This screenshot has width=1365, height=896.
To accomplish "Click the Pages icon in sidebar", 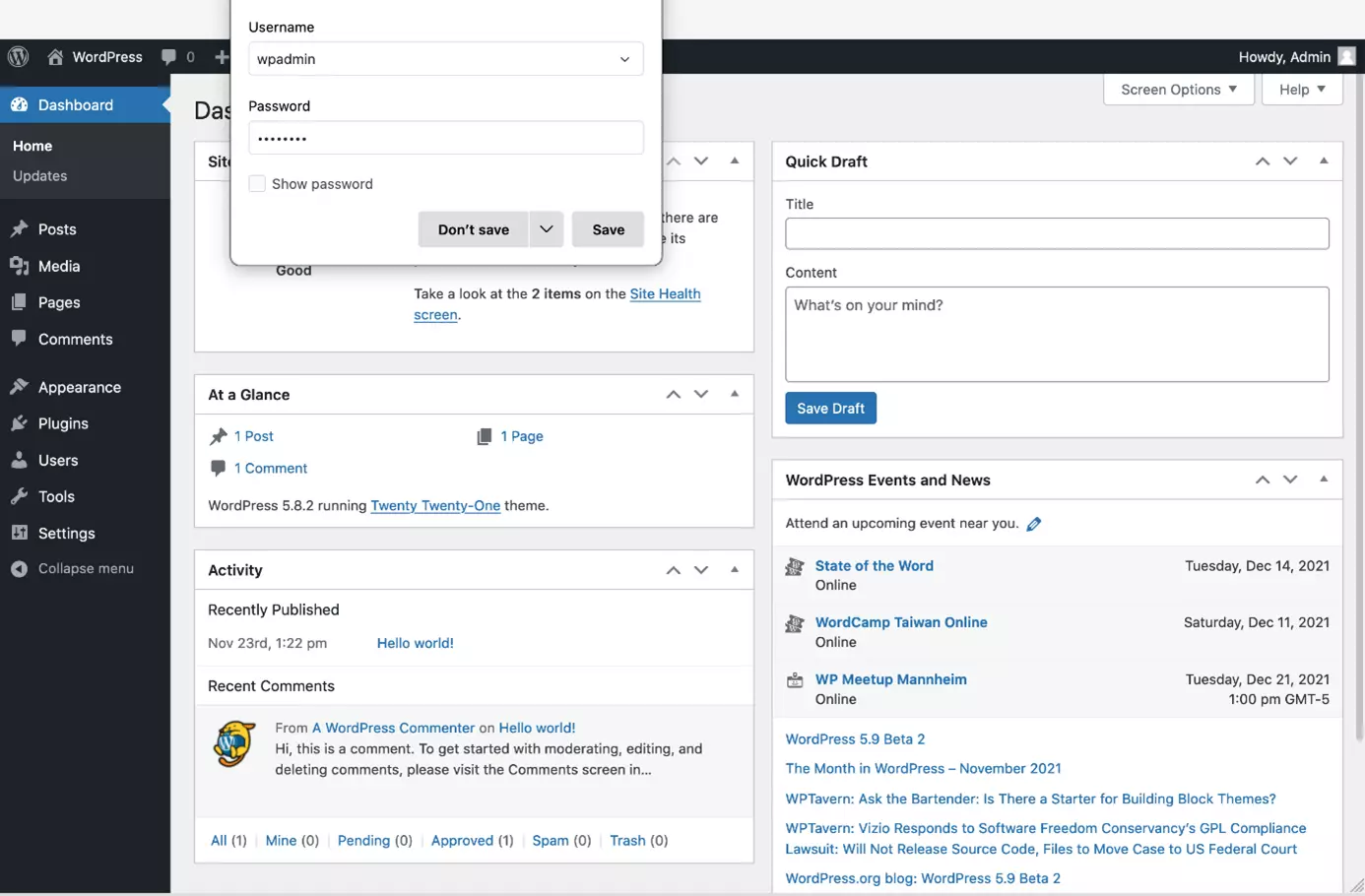I will [19, 302].
